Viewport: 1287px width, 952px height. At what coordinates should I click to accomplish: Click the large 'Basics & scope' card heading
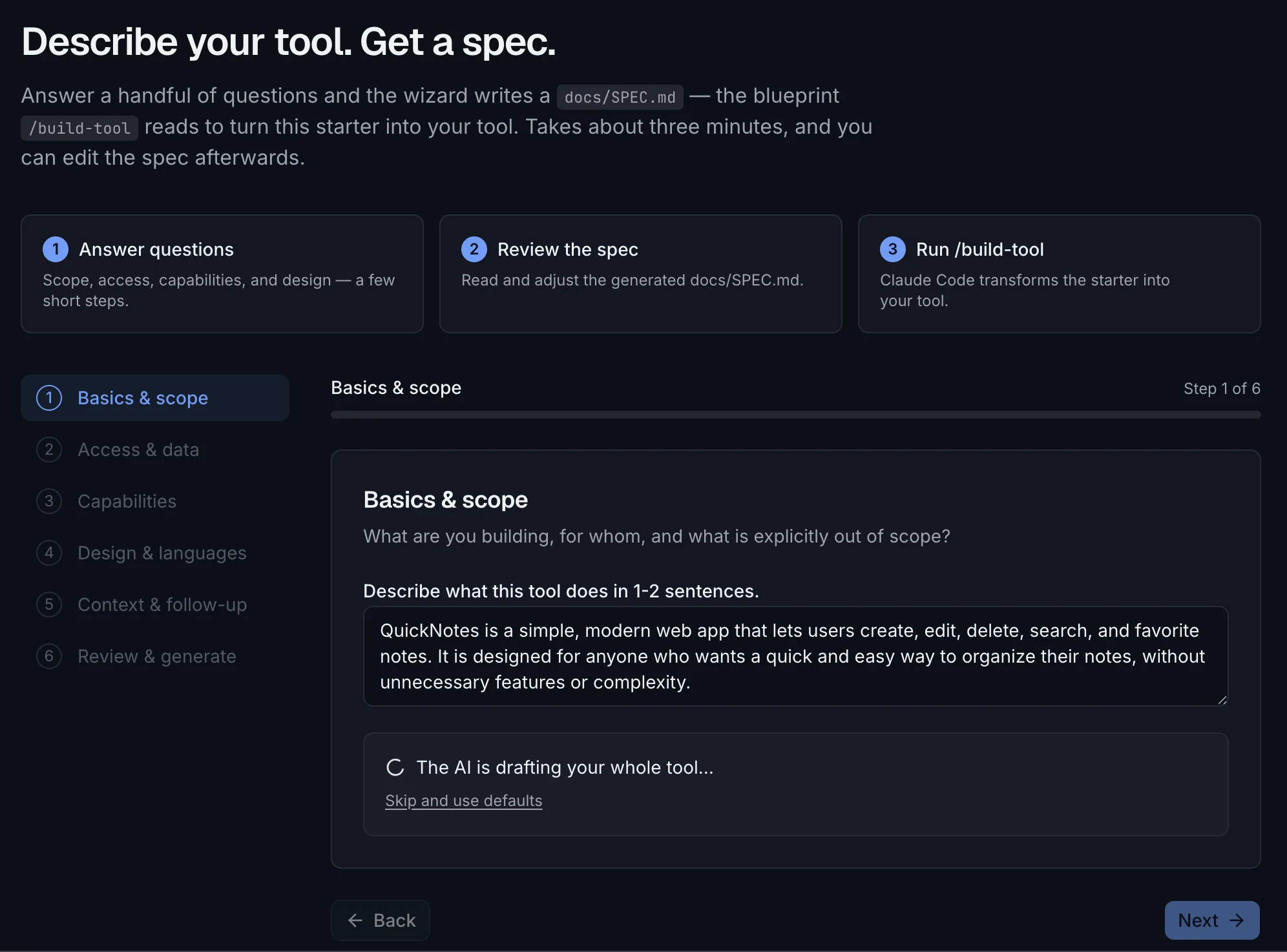click(445, 500)
